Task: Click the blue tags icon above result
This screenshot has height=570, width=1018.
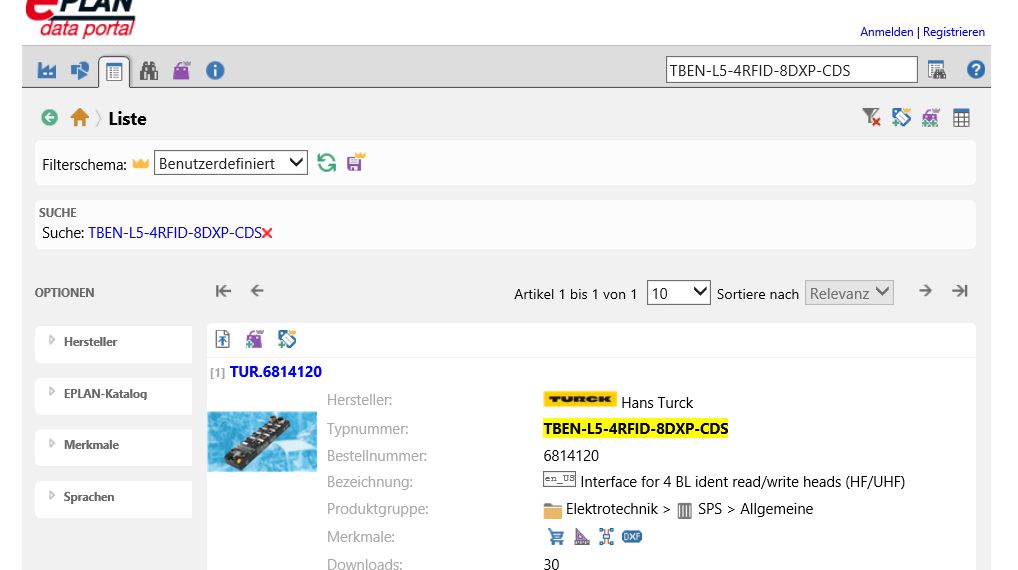Action: [287, 339]
